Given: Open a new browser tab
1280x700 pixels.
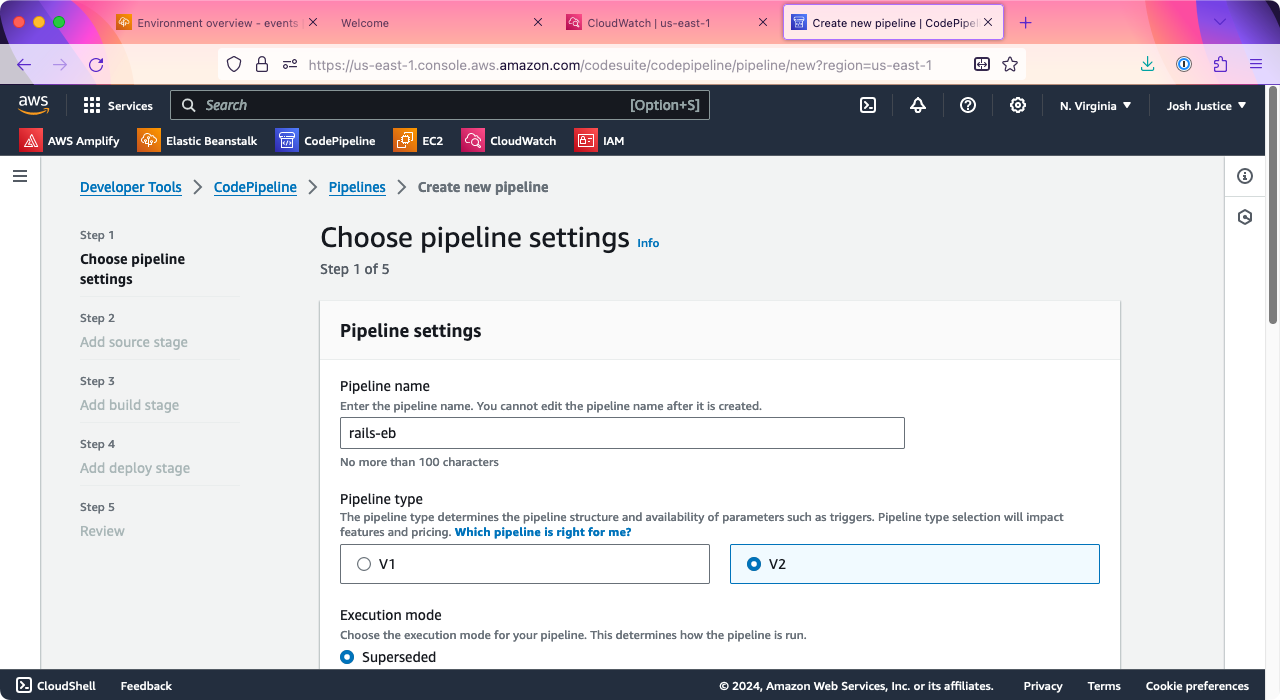Looking at the screenshot, I should 1025,22.
